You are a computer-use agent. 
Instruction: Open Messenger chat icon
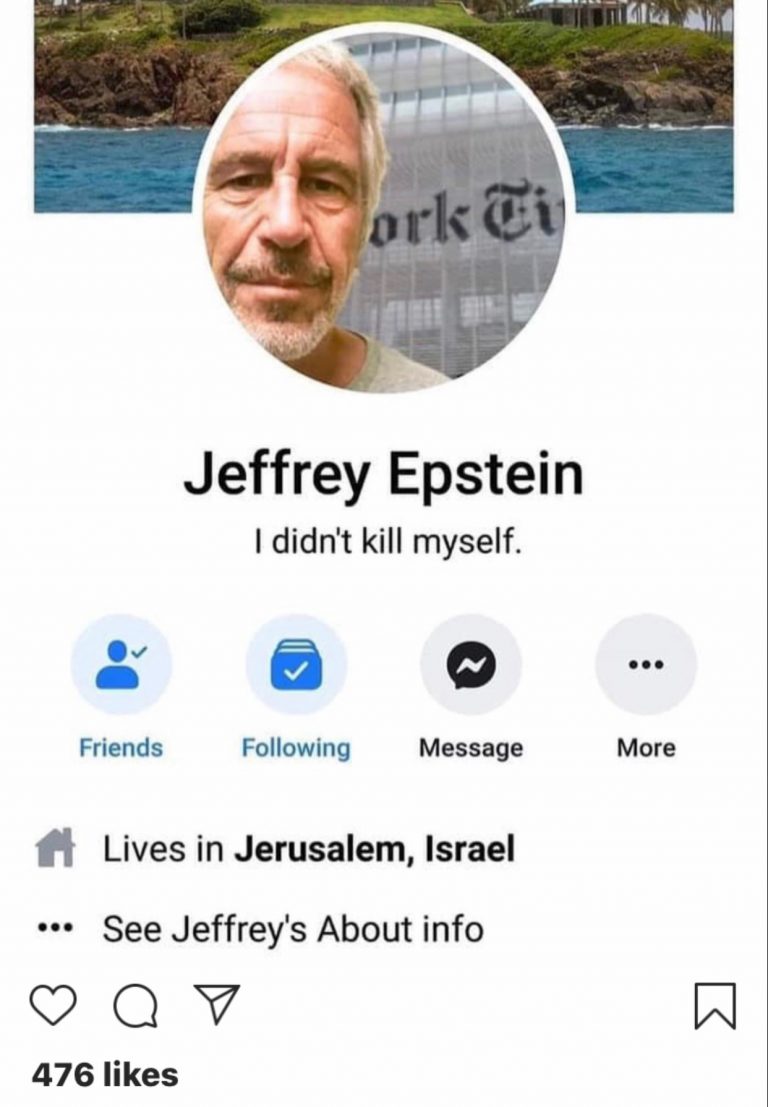tap(471, 664)
